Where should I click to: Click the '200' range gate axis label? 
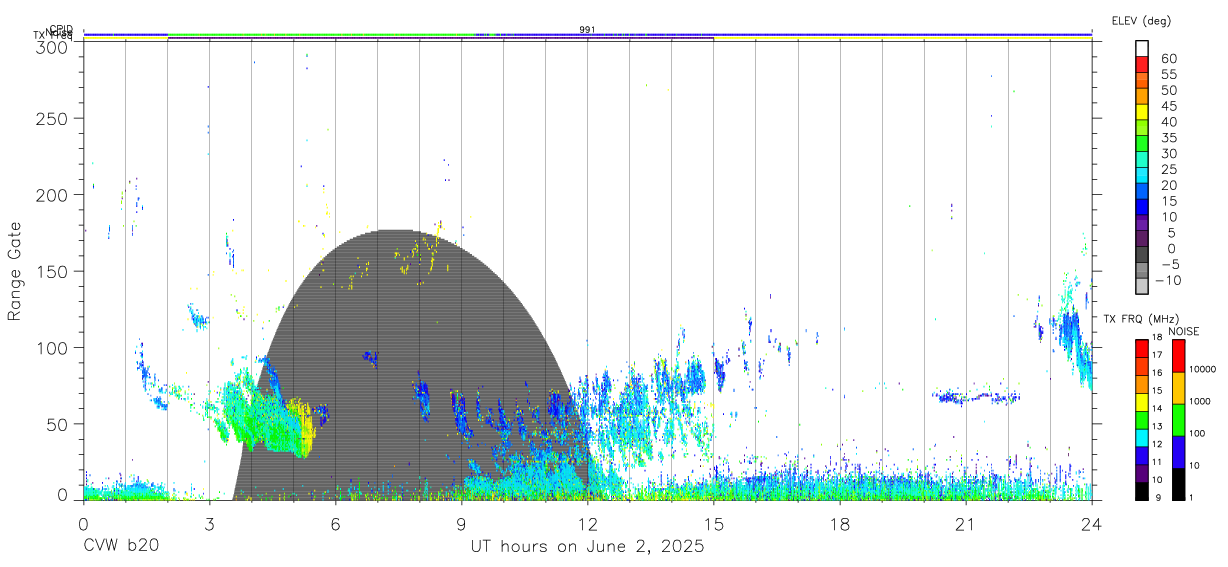(51, 195)
